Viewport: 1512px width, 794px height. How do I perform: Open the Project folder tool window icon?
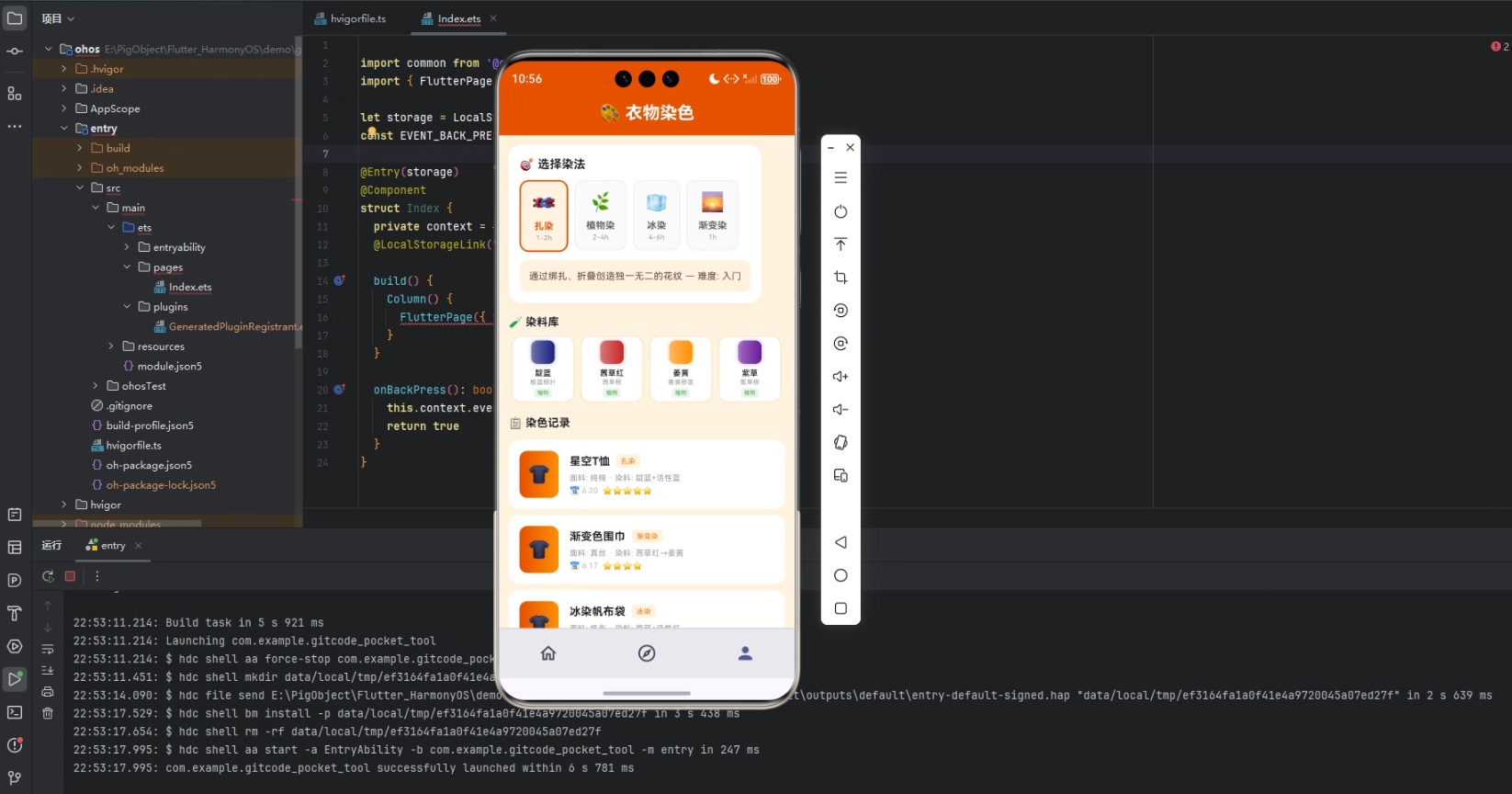click(x=15, y=18)
